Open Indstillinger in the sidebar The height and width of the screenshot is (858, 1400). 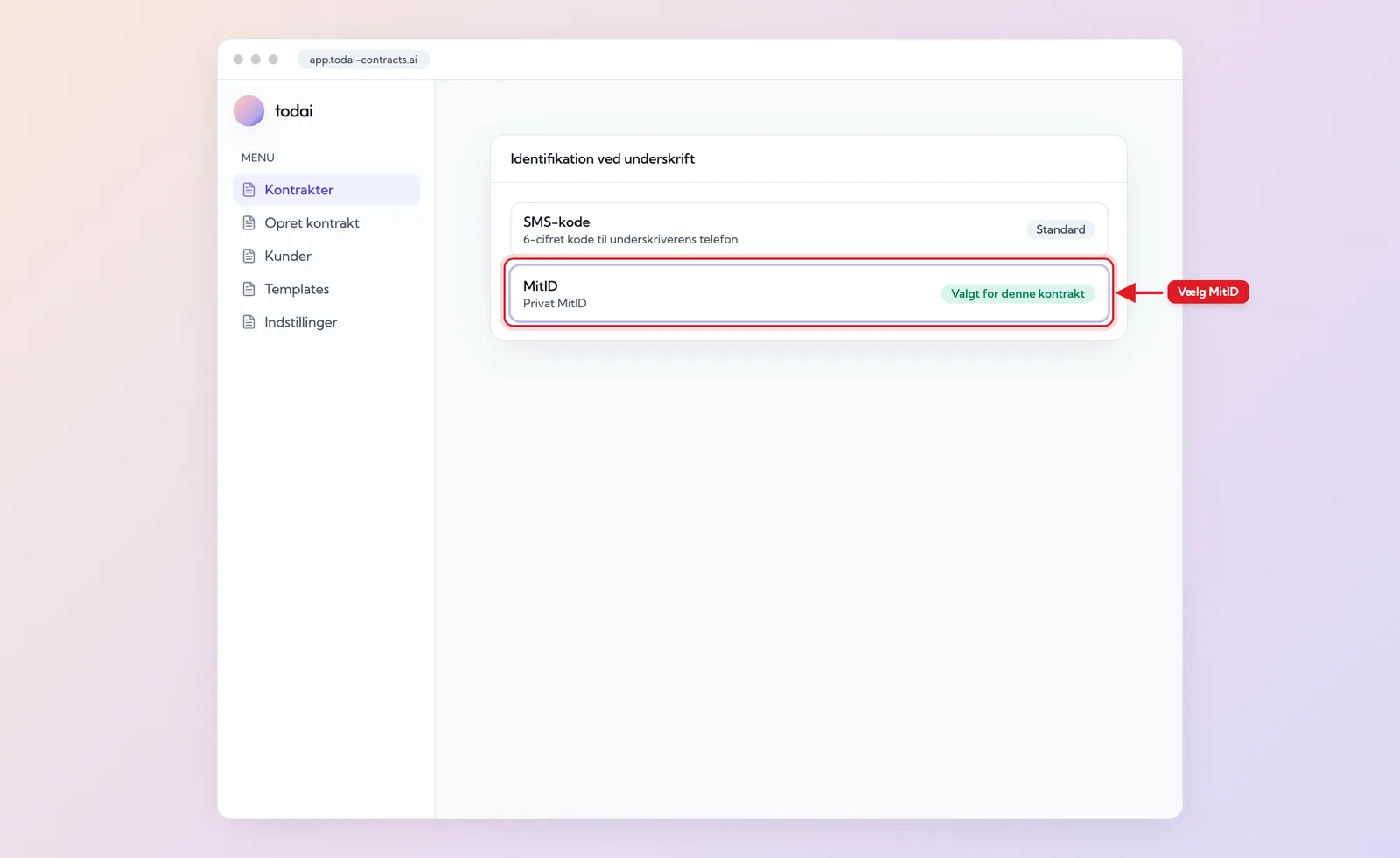coord(326,322)
